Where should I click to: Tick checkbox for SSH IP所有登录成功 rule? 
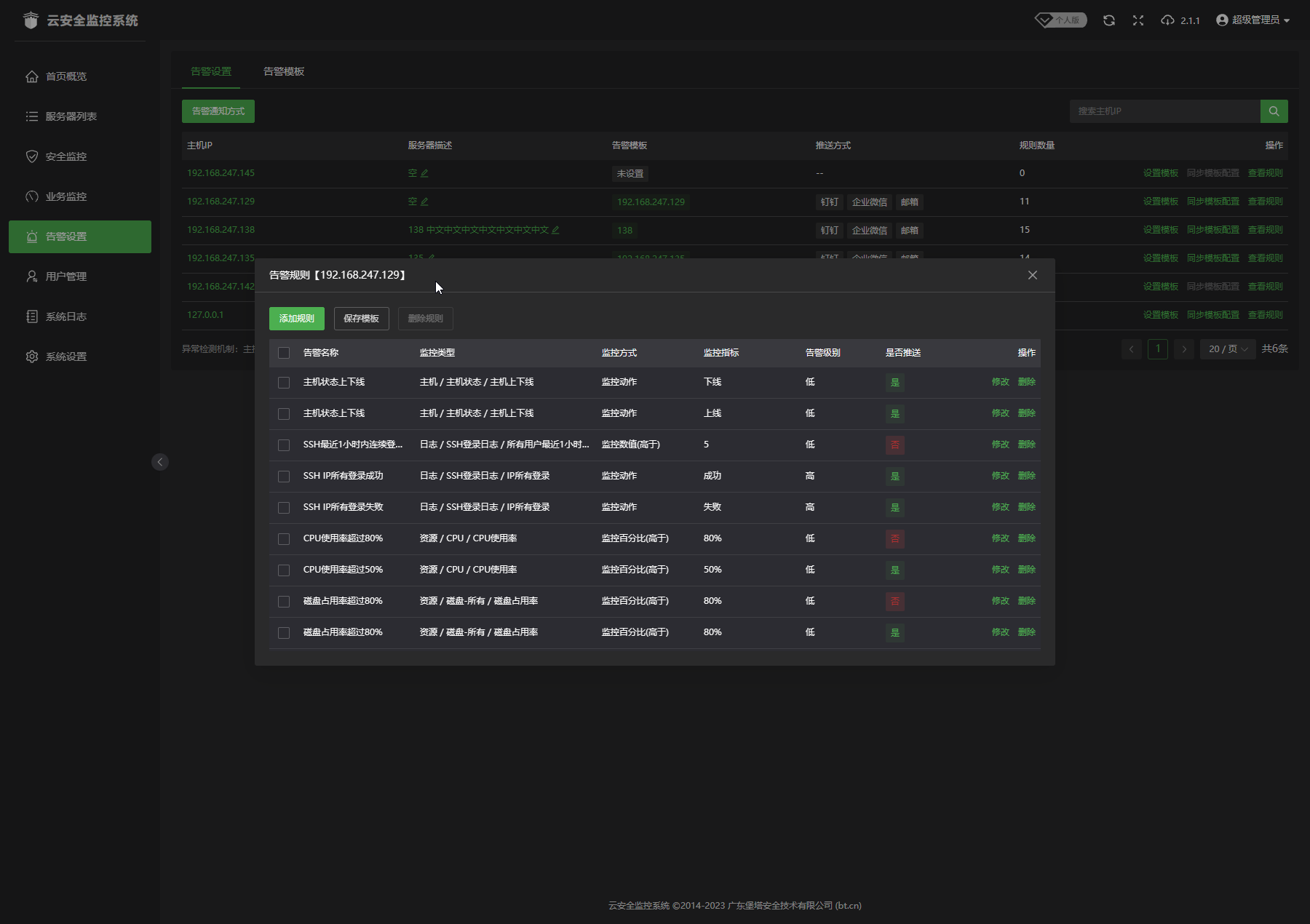(284, 477)
